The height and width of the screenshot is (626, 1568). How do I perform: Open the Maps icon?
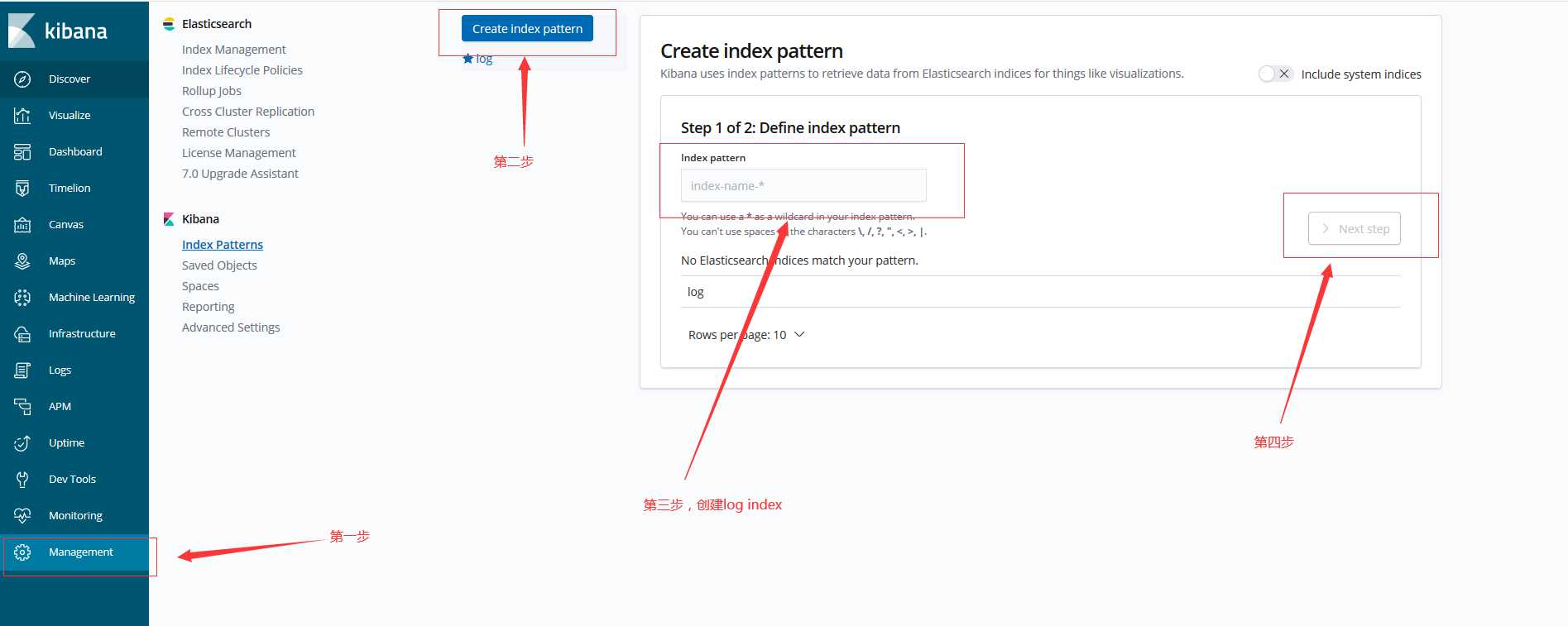click(x=22, y=261)
